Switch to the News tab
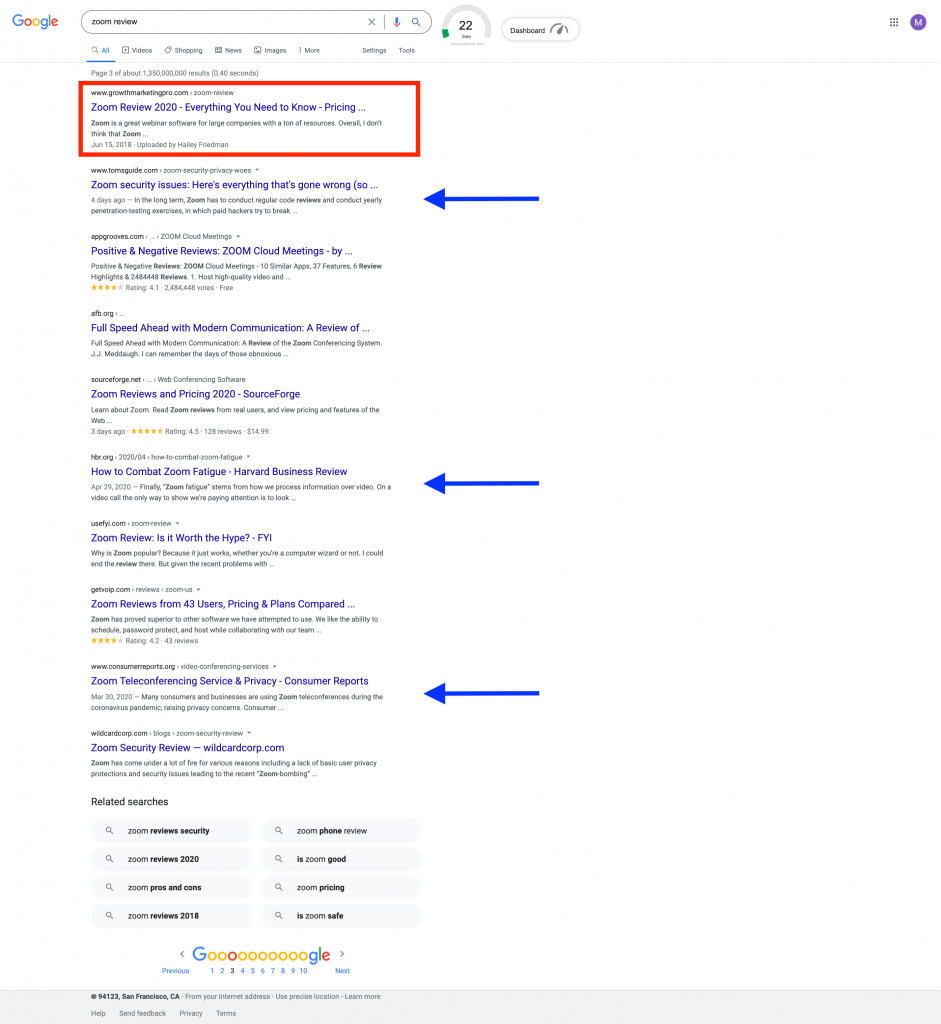The height and width of the screenshot is (1024, 941). [x=229, y=50]
